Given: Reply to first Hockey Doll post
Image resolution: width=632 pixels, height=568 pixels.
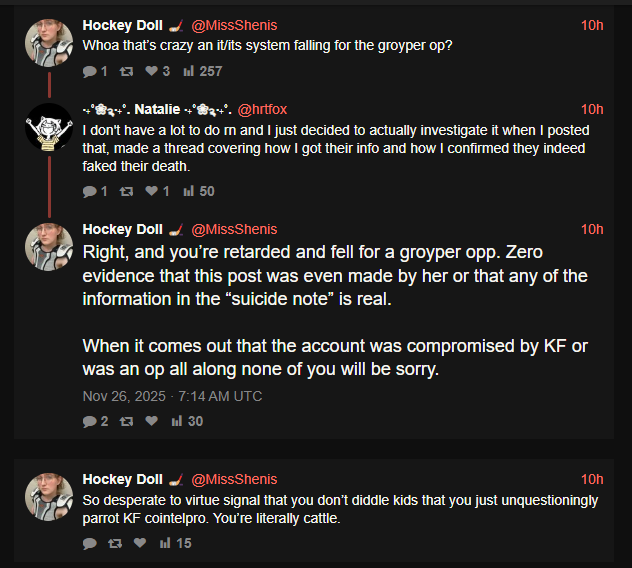Looking at the screenshot, I should 90,71.
